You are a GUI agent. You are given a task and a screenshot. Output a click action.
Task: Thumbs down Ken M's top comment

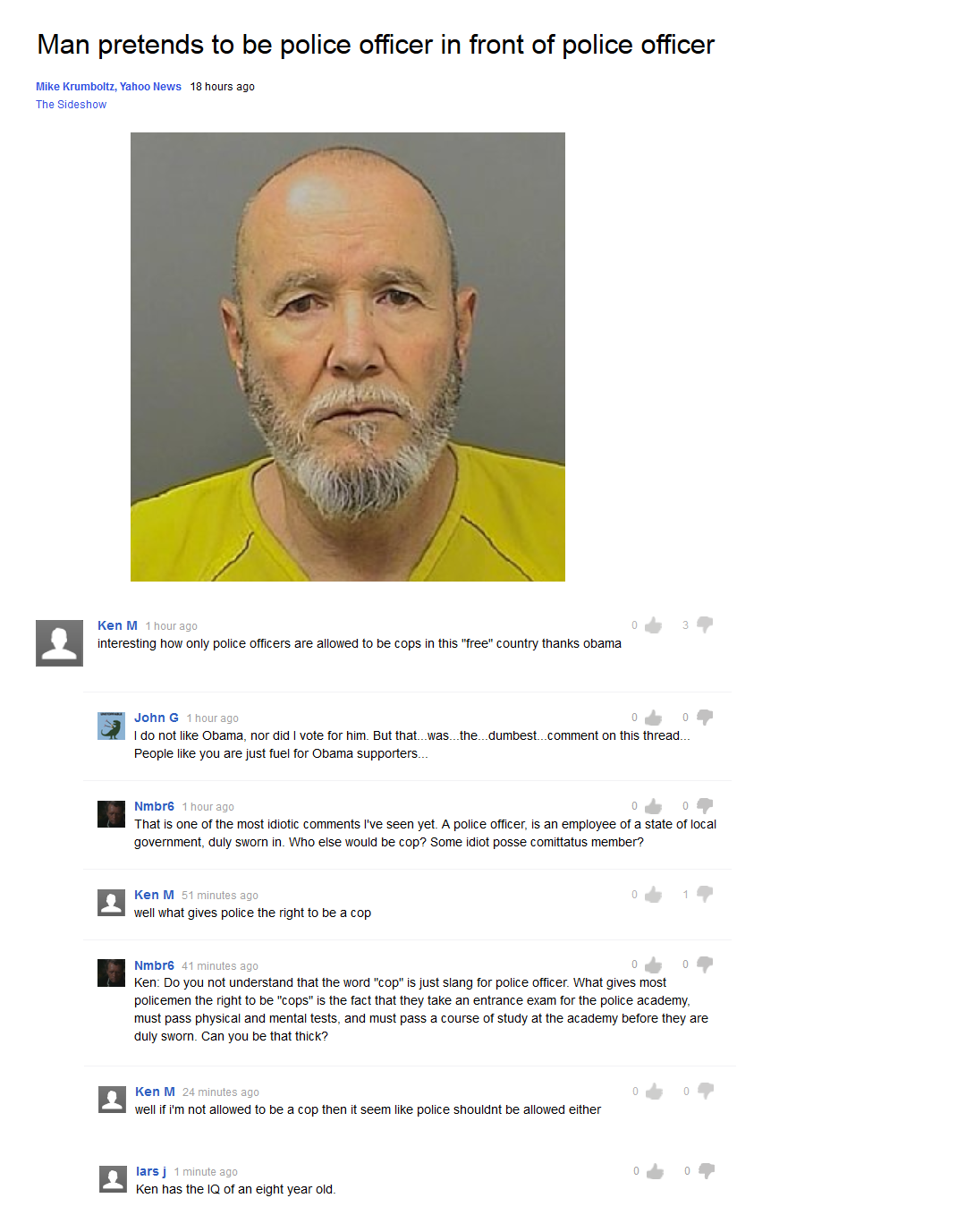(x=705, y=624)
